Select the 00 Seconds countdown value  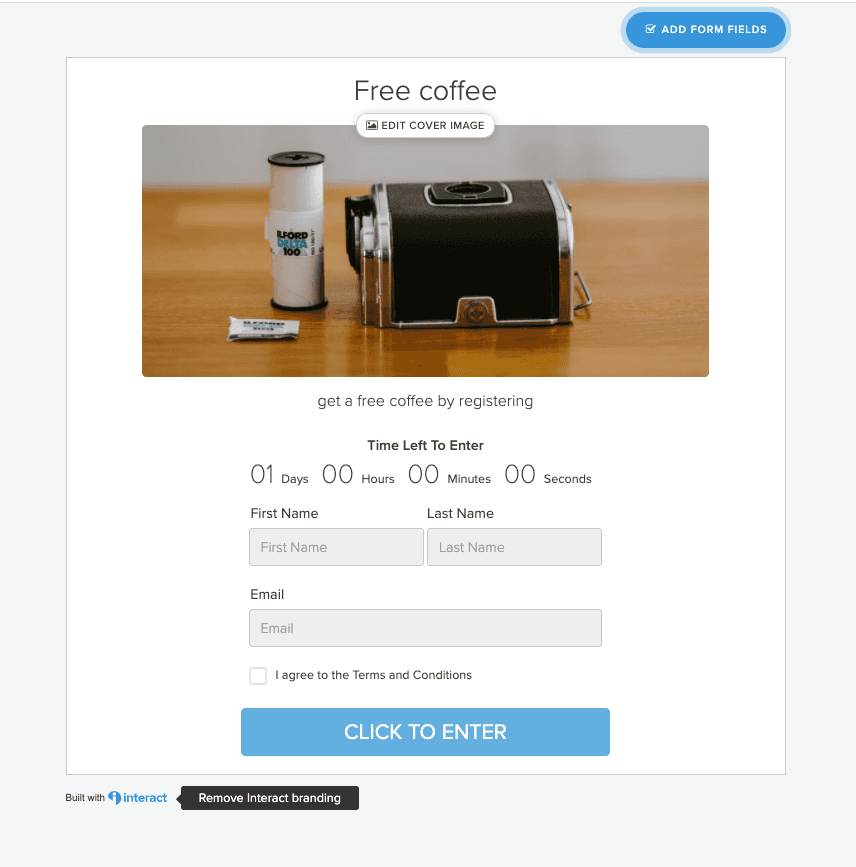(x=520, y=474)
